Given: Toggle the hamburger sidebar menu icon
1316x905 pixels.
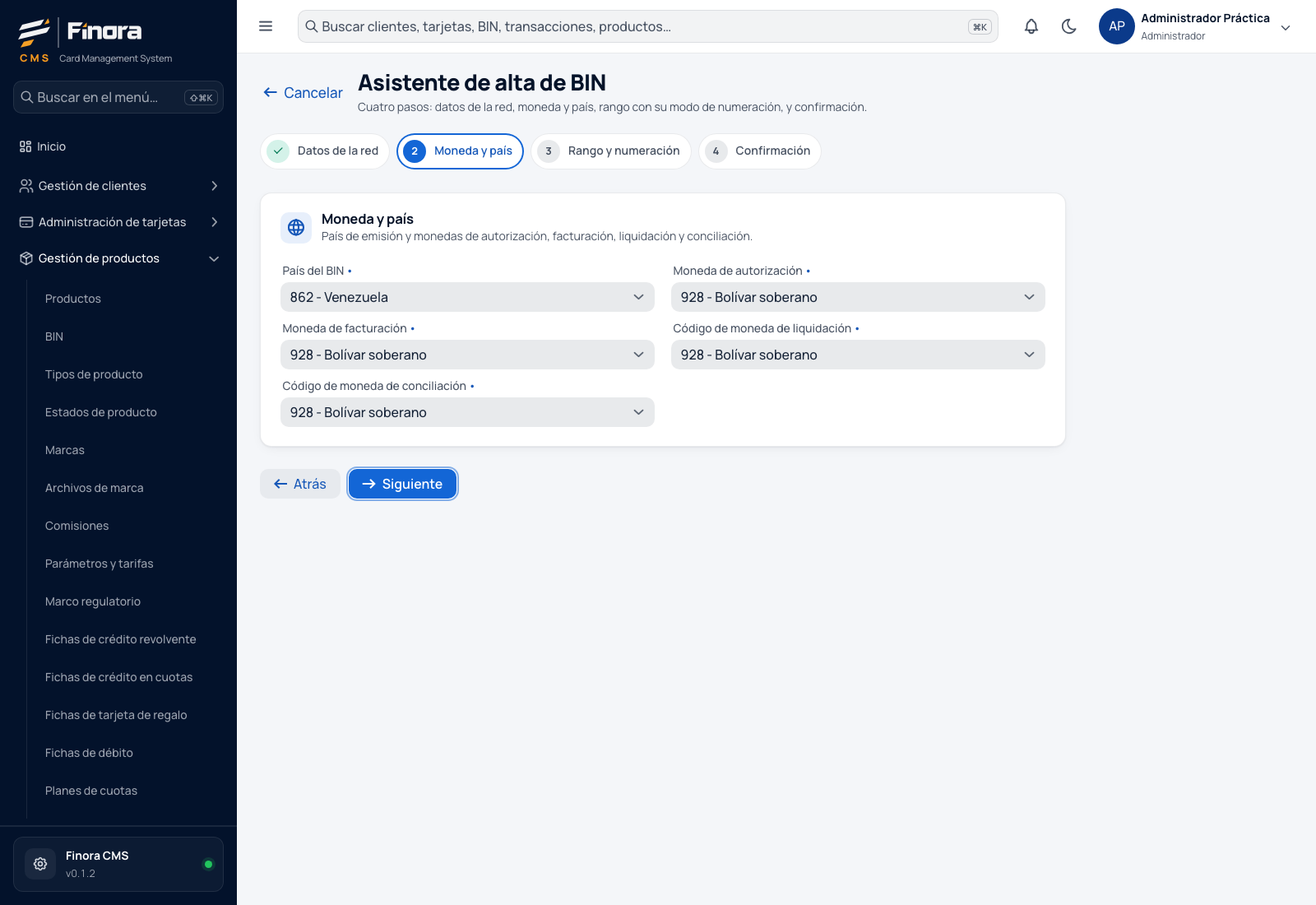Looking at the screenshot, I should [266, 26].
